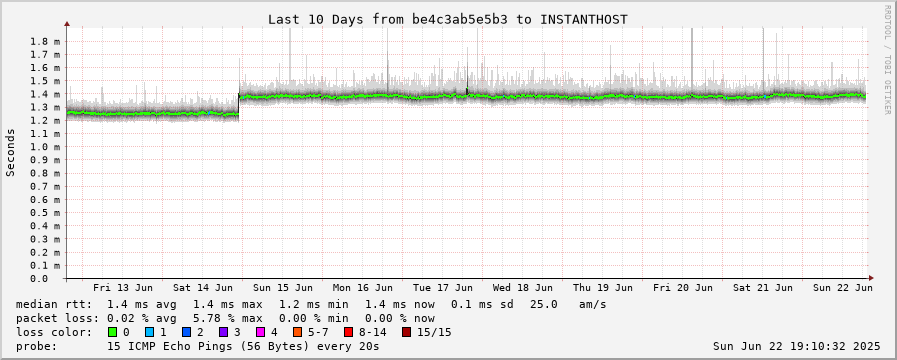Click the 'packet loss:' label
Viewport: 897px width, 360px height.
click(x=57, y=318)
